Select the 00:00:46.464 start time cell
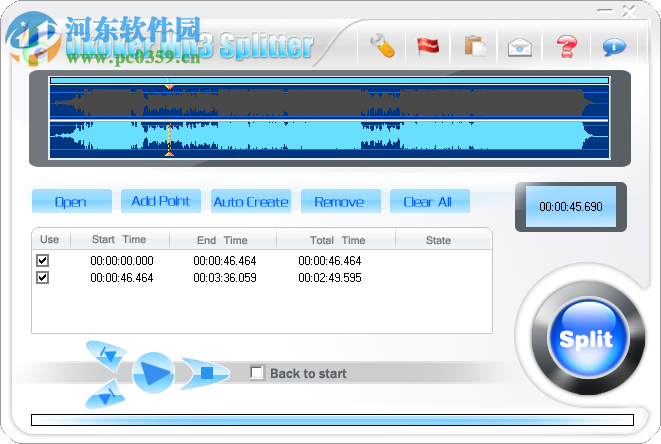 pos(122,277)
